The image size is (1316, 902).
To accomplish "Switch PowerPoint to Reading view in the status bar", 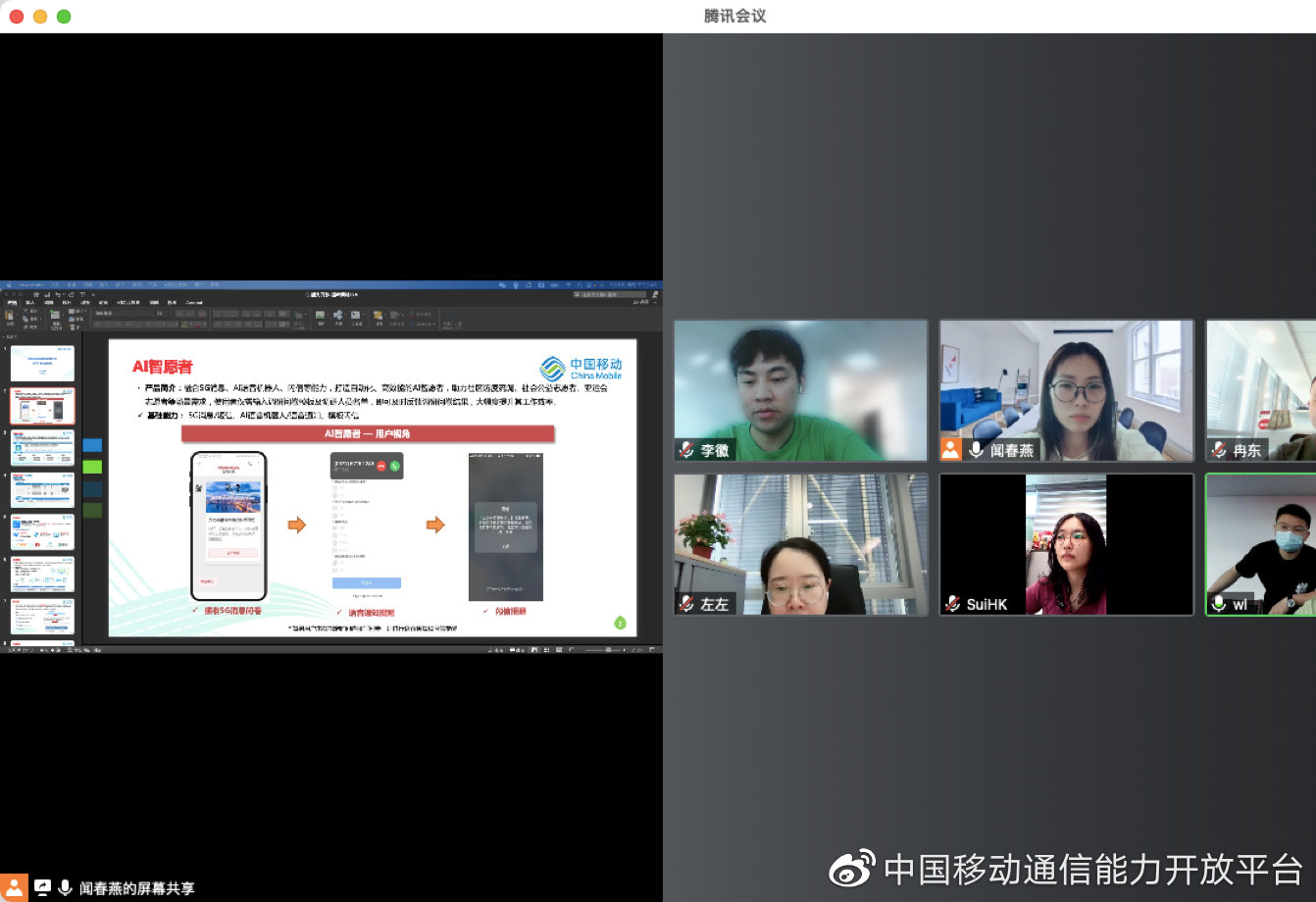I will tap(559, 649).
